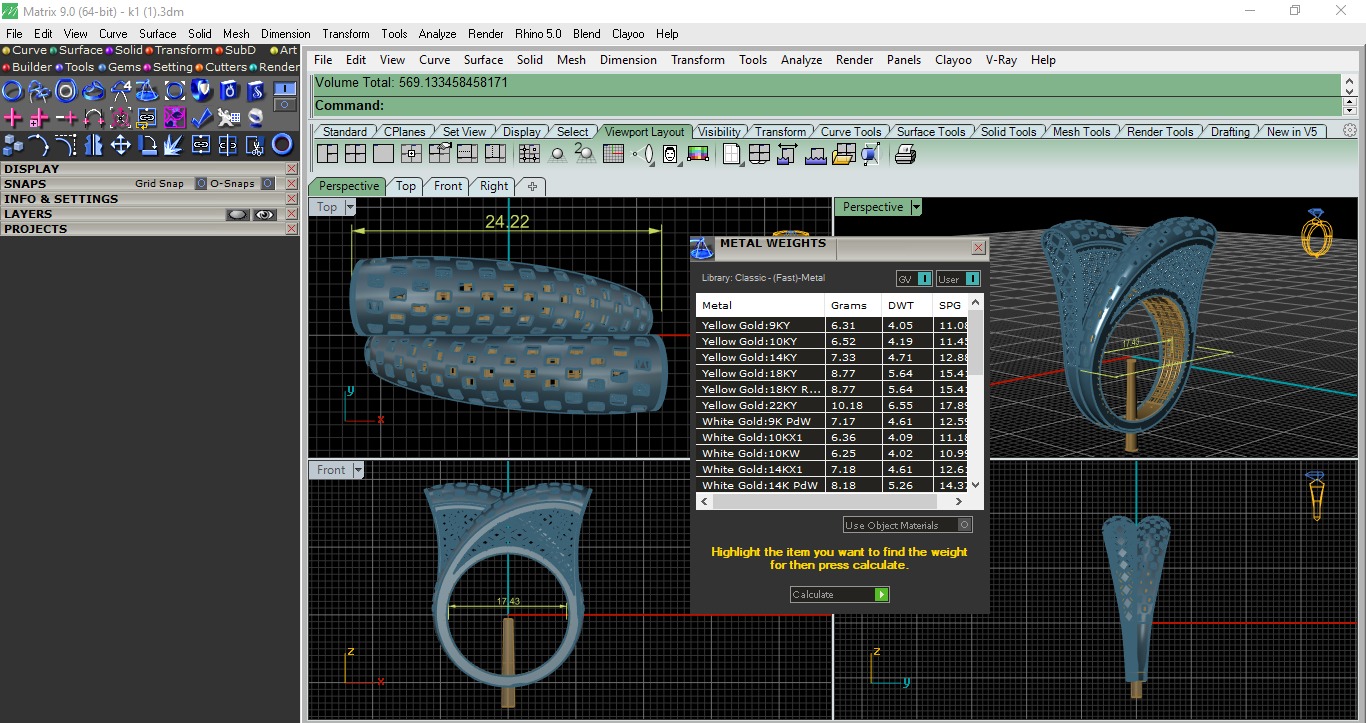Click metal list scroll down arrow
This screenshot has height=723, width=1366.
[x=976, y=485]
